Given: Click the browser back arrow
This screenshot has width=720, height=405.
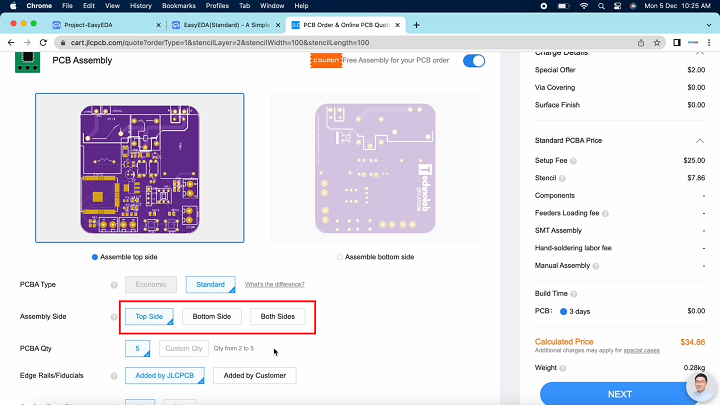Looking at the screenshot, I should (11, 43).
